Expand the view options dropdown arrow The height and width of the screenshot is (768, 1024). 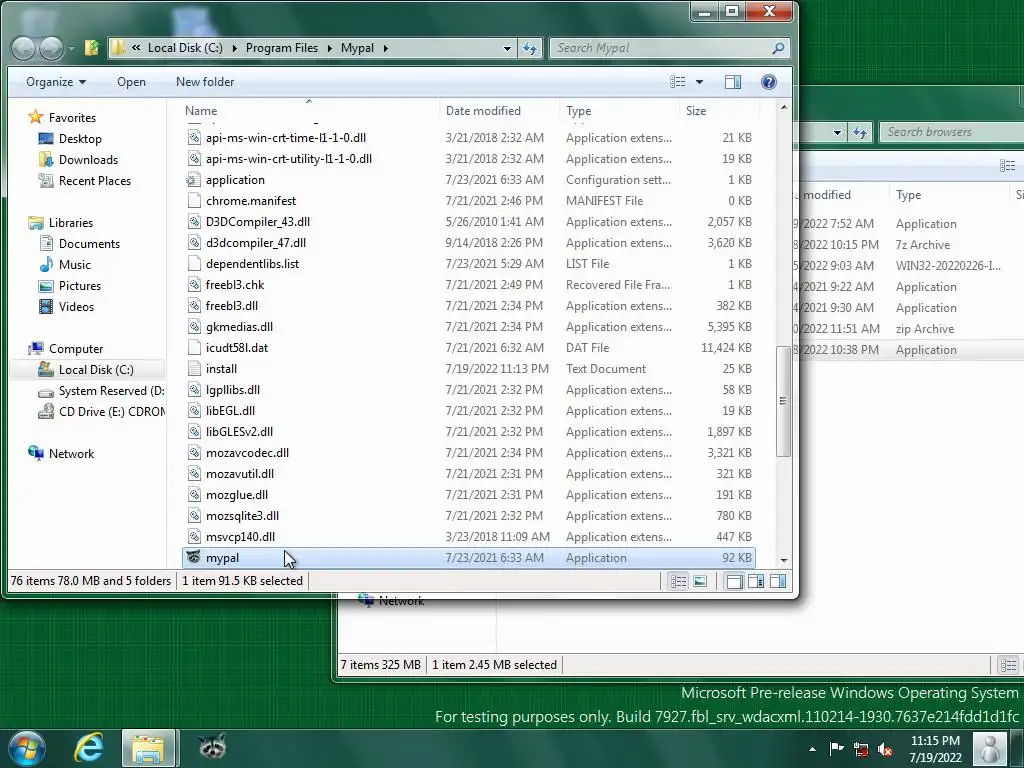click(x=699, y=82)
